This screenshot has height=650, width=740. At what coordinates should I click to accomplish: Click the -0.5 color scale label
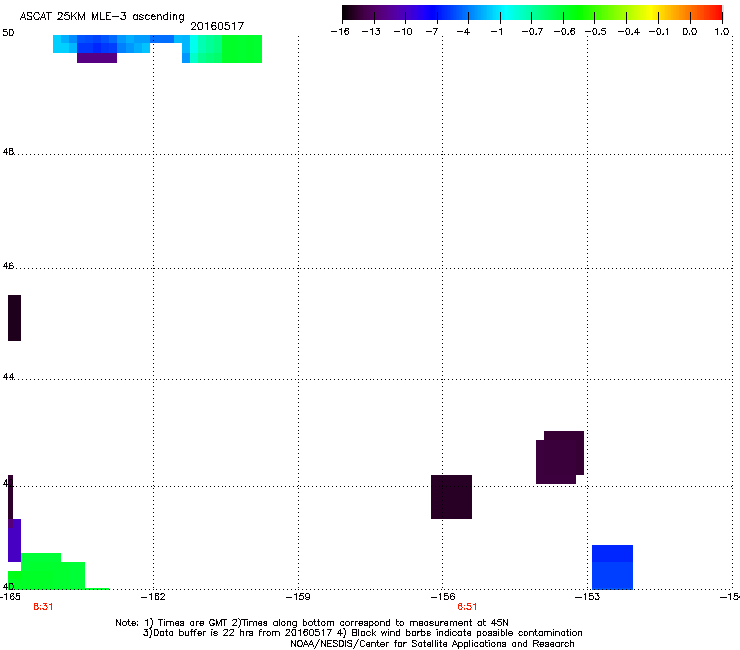(596, 32)
